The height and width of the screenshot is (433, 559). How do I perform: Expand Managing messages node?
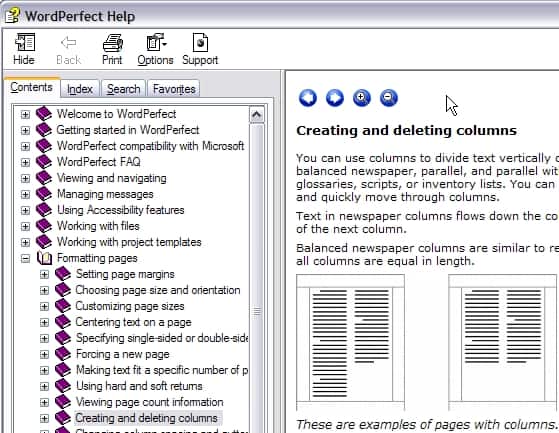(25, 195)
